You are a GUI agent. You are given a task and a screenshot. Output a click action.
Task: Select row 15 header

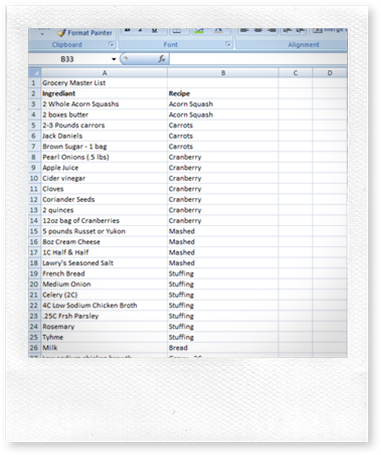pyautogui.click(x=34, y=231)
